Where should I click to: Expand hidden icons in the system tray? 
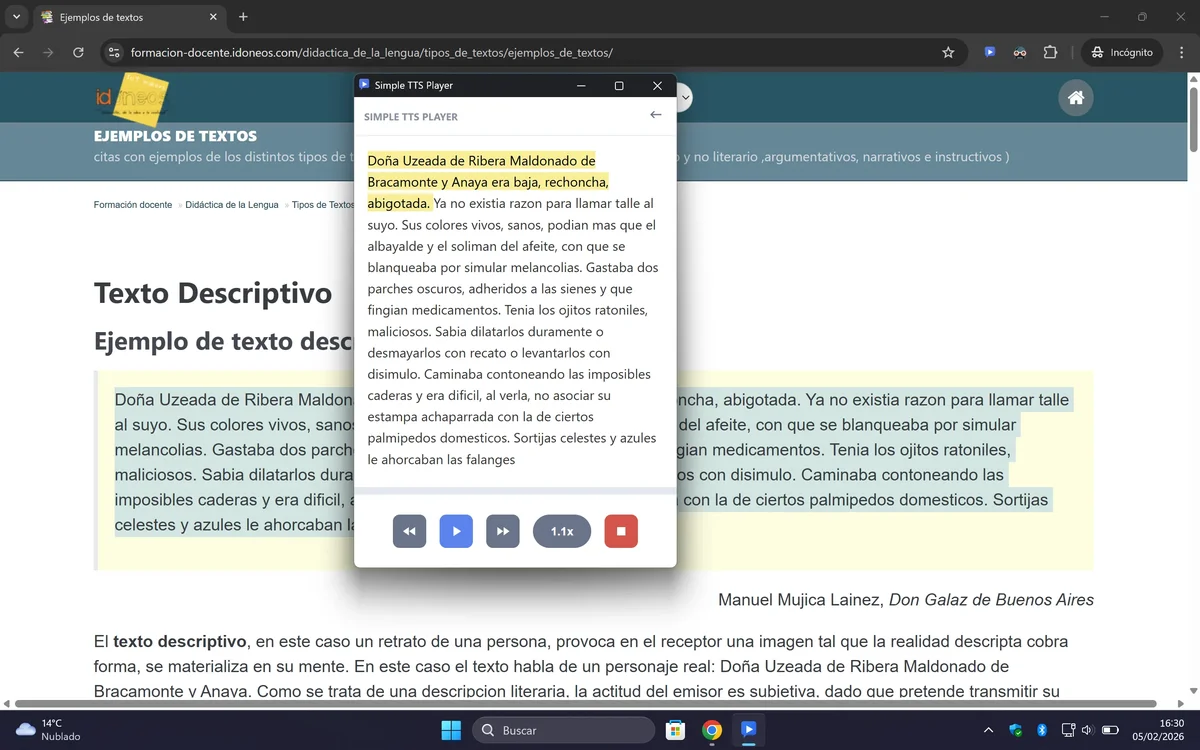[988, 730]
